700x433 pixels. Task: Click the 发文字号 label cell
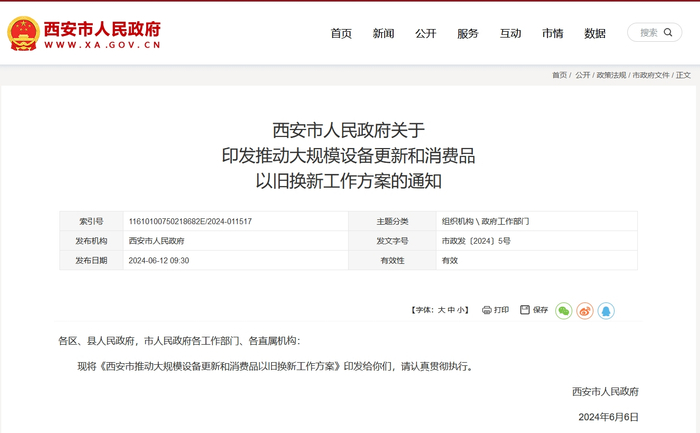[x=392, y=241]
